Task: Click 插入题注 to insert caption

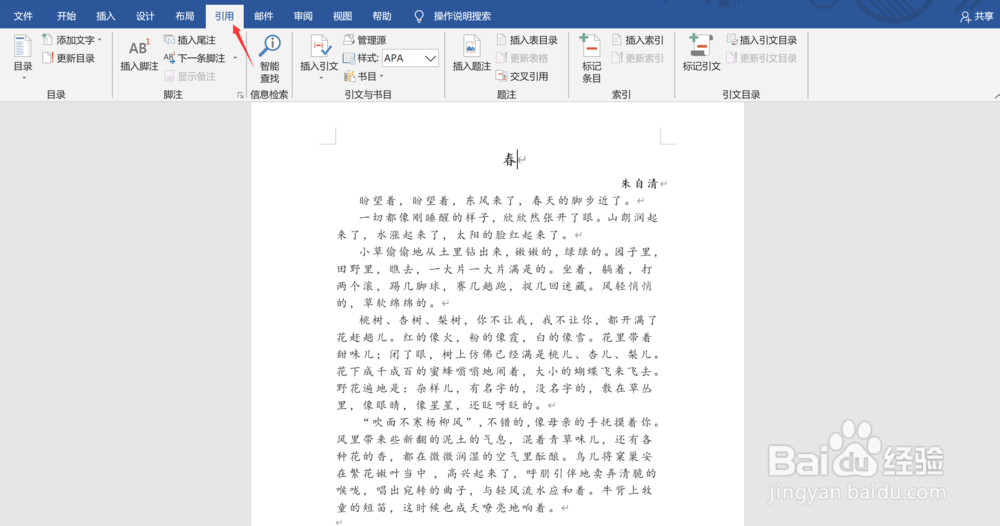Action: (471, 54)
